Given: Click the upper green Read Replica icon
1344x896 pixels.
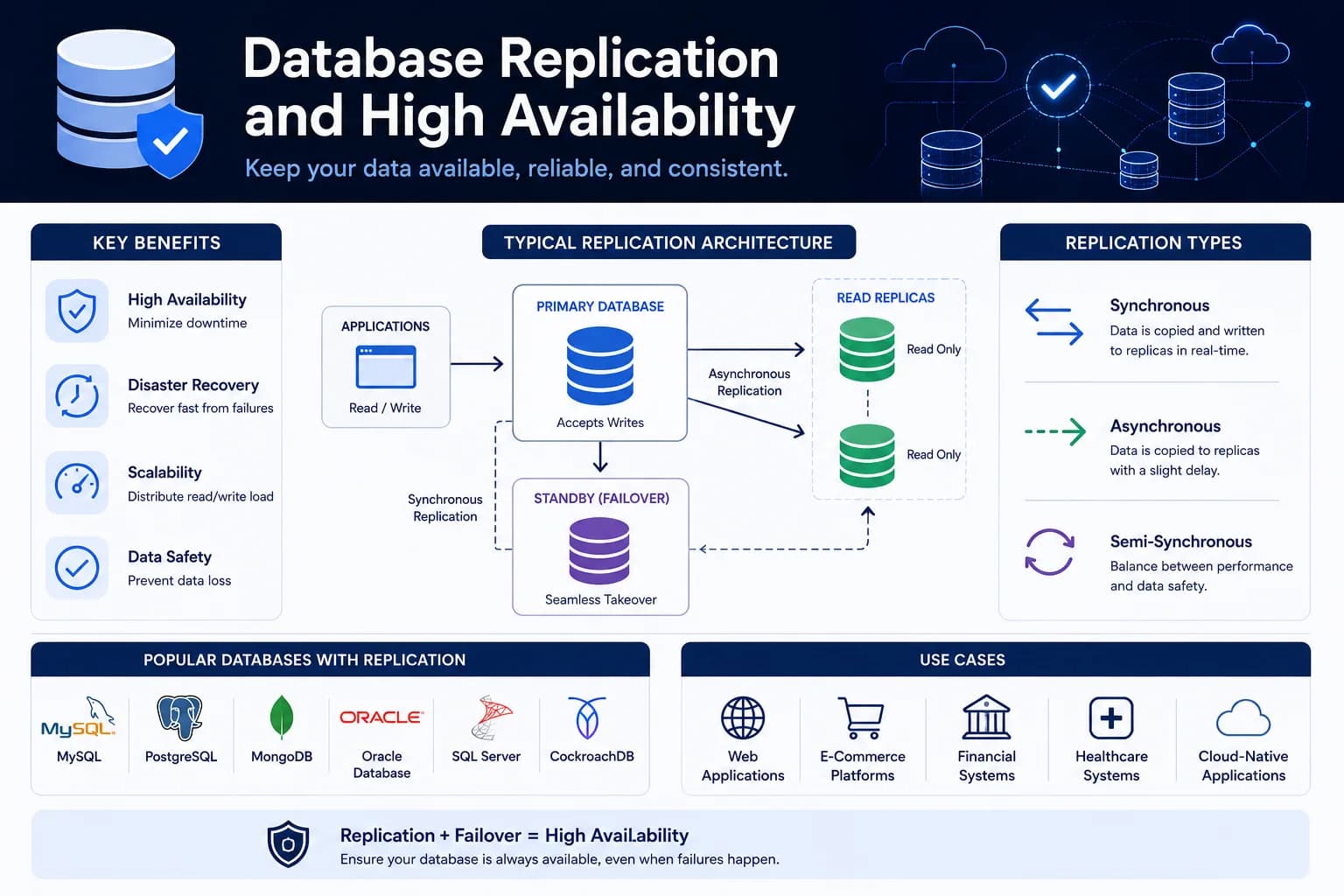Looking at the screenshot, I should click(x=867, y=349).
